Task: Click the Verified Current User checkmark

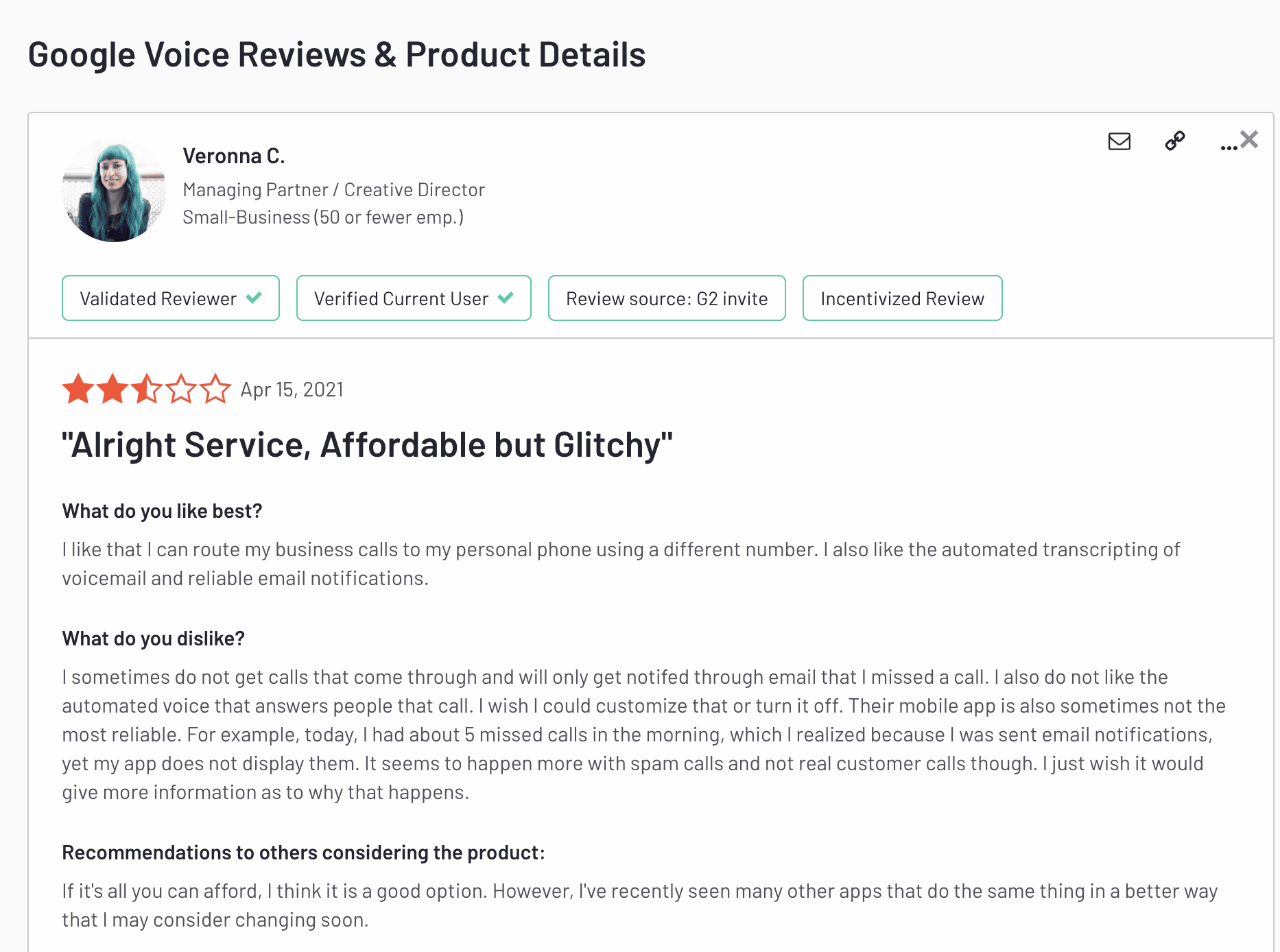Action: [x=506, y=298]
